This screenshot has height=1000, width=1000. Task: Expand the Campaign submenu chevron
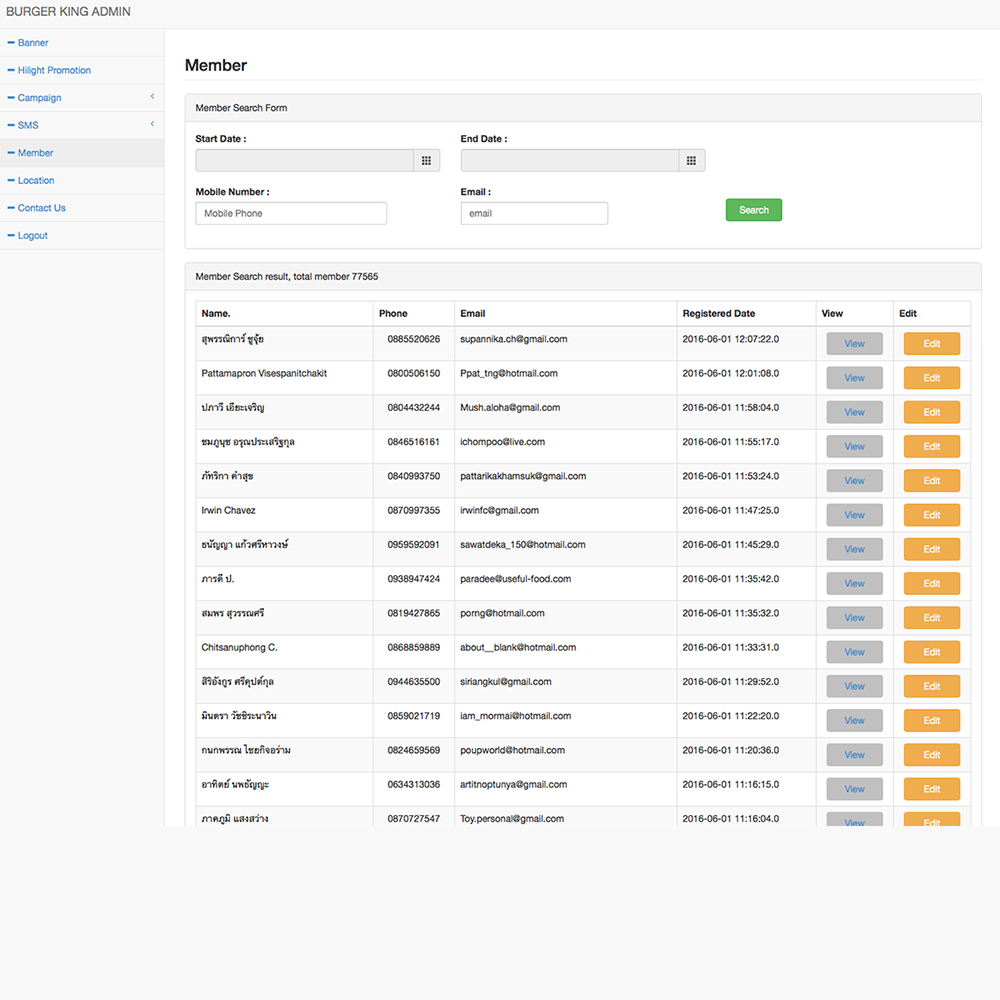click(152, 97)
